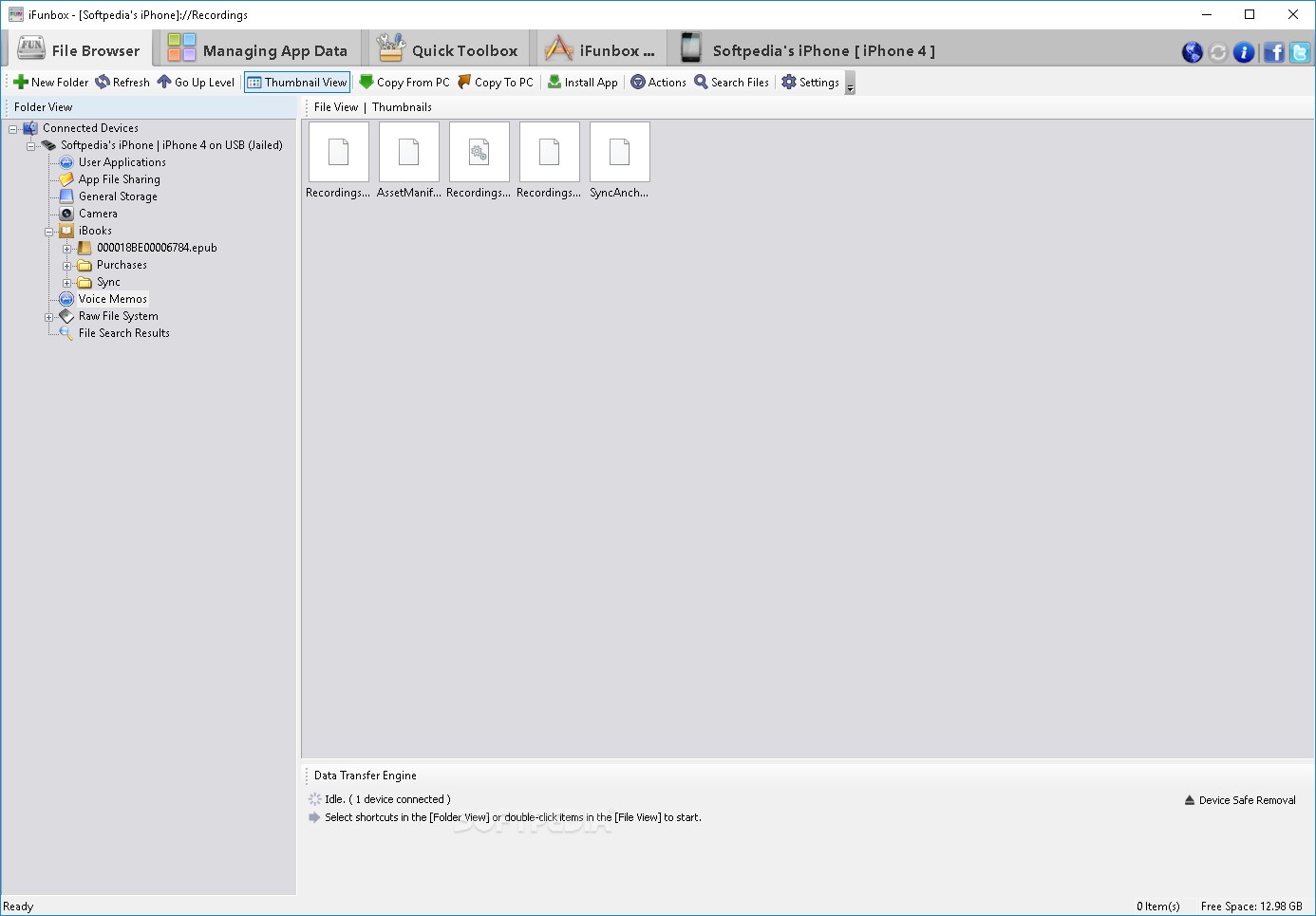Click the gray refresh circle icon
1316x916 pixels.
(1218, 52)
